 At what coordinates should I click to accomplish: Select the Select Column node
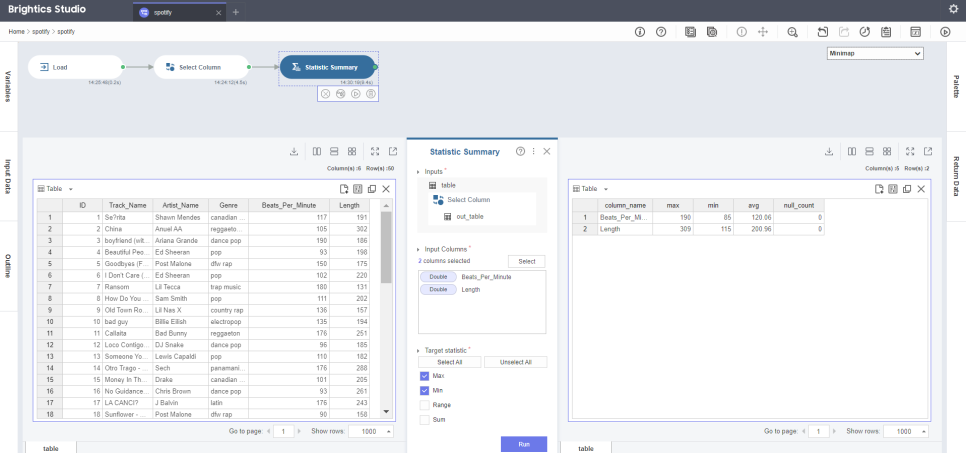(x=201, y=67)
